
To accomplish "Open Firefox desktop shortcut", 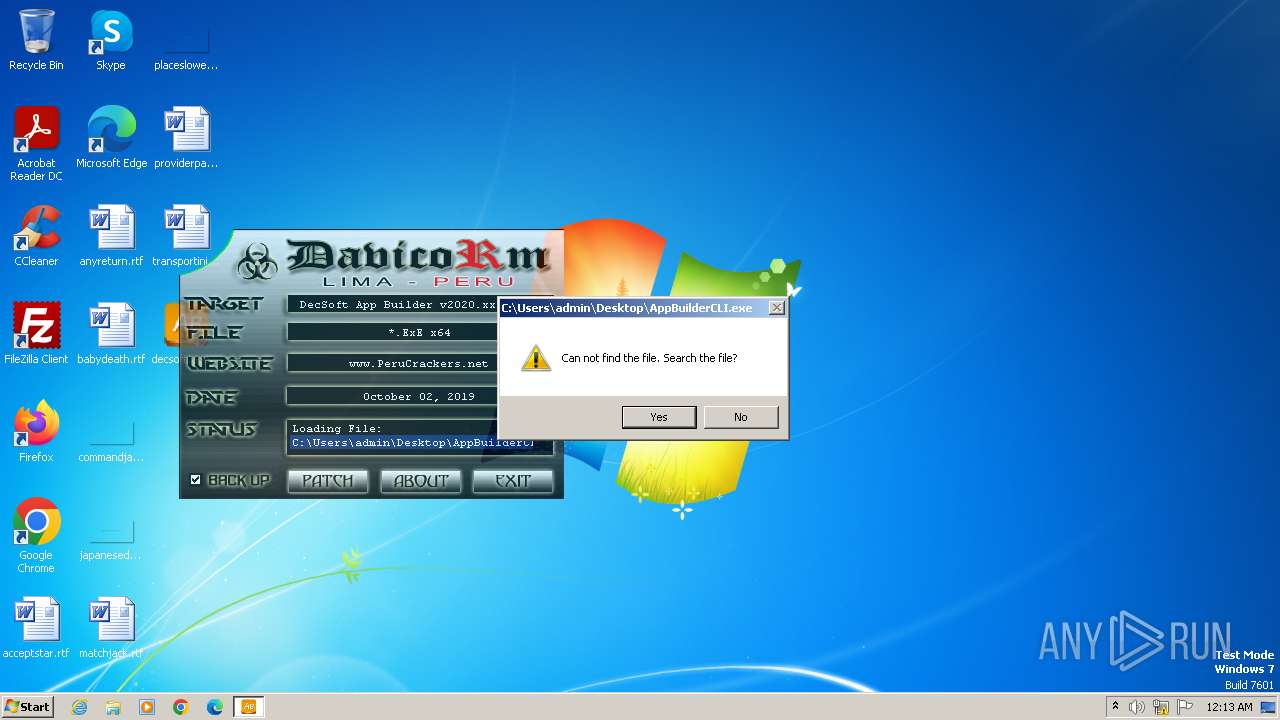I will (36, 432).
